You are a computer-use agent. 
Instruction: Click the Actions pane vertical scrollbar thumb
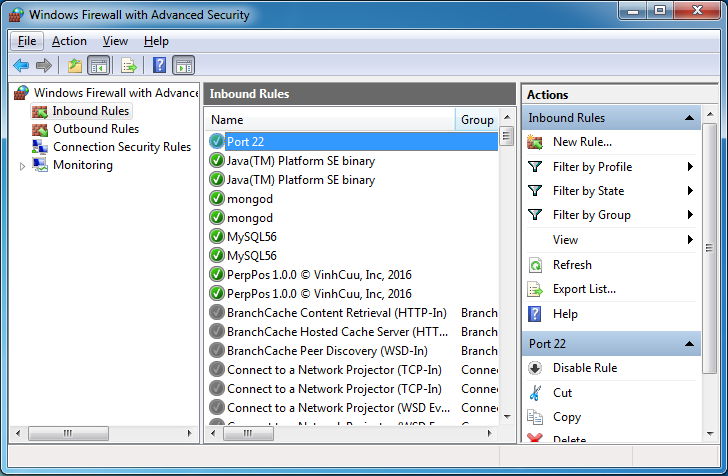(710, 248)
